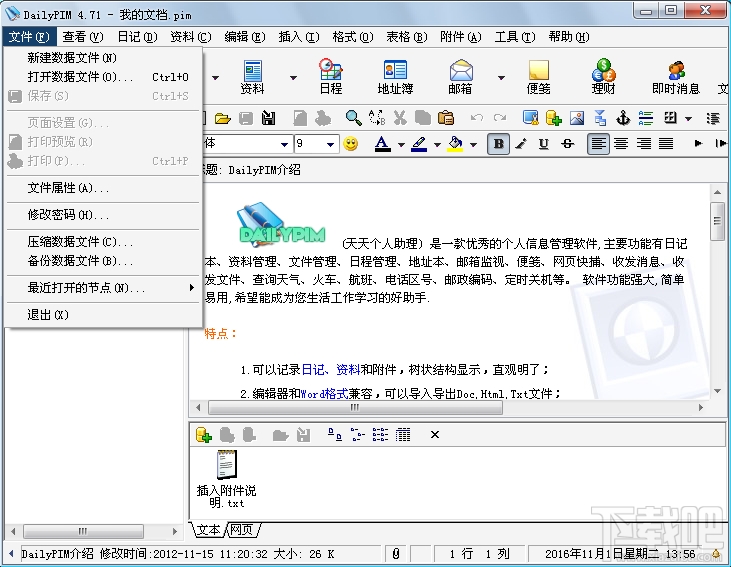Click the open folder toolbar icon

pos(223,118)
